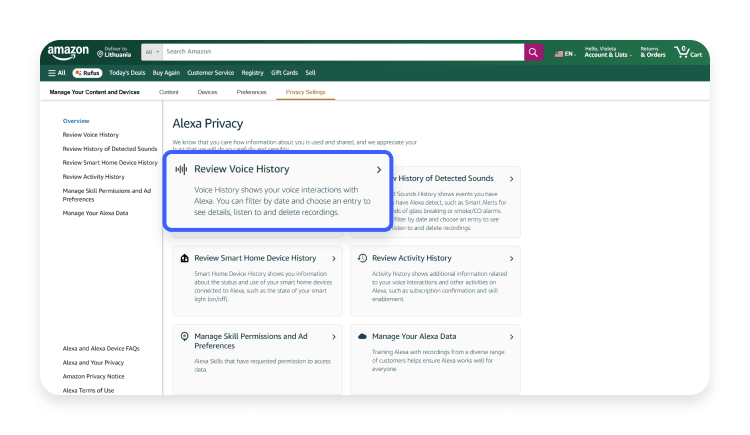Open Today's Deals
The image size is (750, 435).
pyautogui.click(x=127, y=73)
